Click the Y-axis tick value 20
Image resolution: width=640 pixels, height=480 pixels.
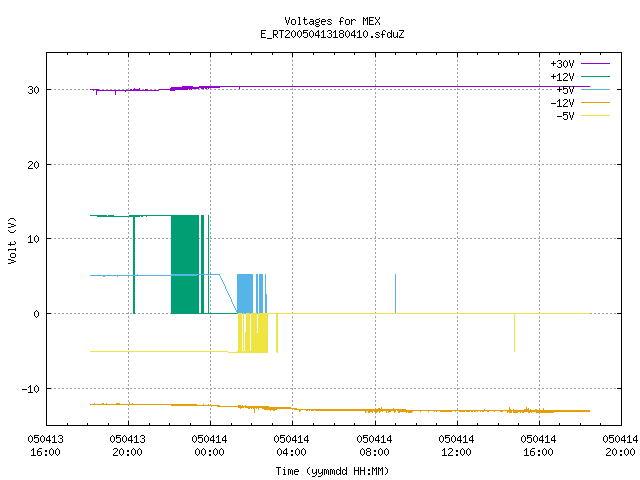[x=33, y=165]
